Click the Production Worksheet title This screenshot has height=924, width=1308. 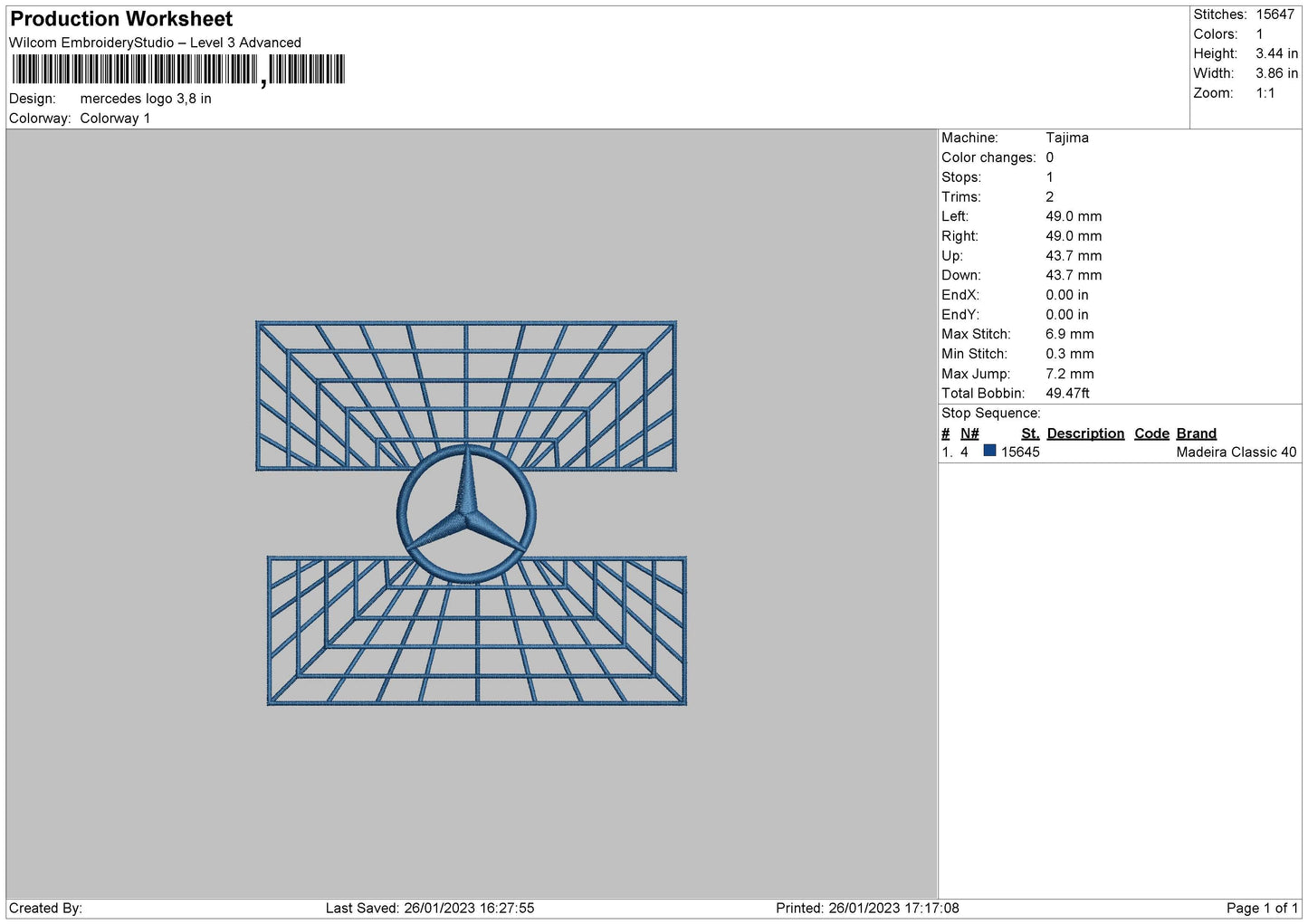[x=121, y=19]
